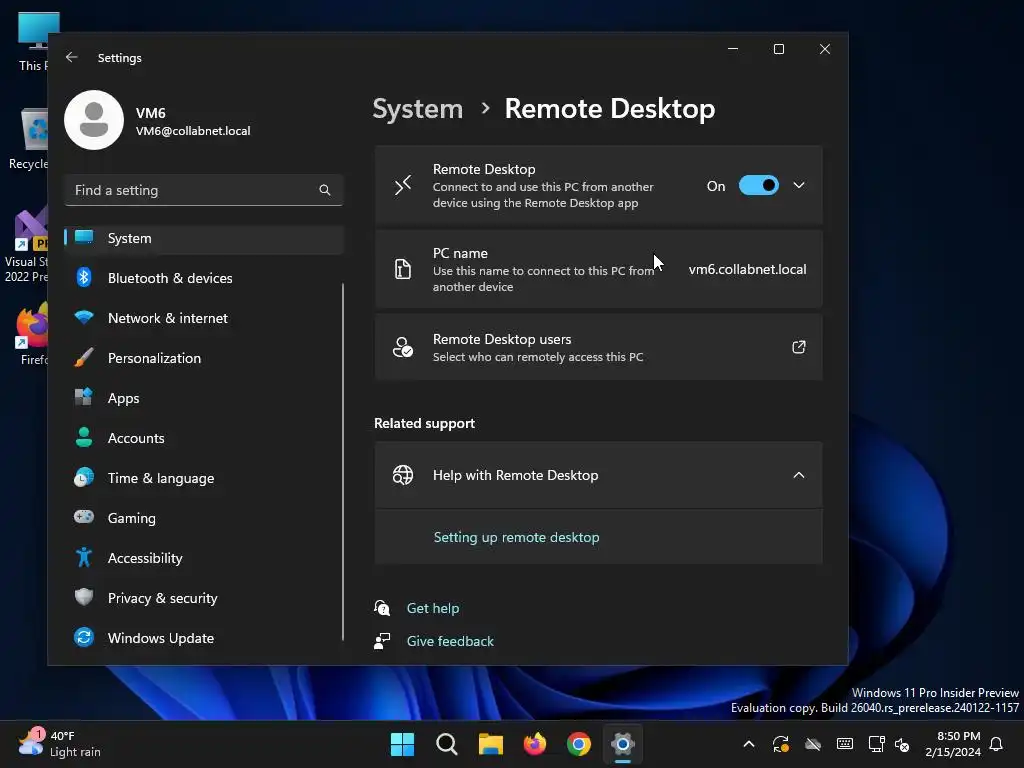Click the Privacy & security shield icon

coord(84,597)
